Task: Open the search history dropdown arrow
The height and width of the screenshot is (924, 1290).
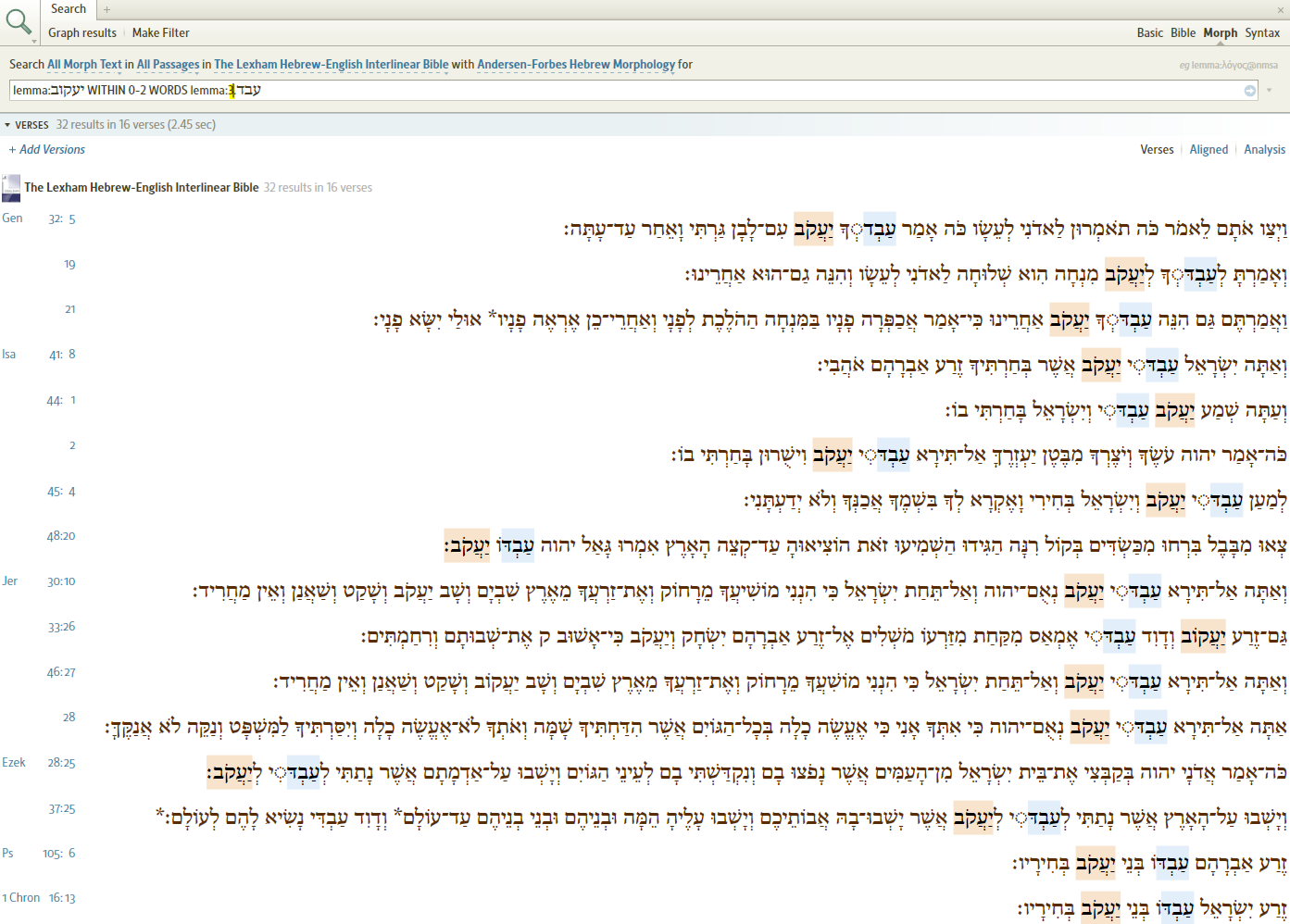Action: coord(1270,91)
